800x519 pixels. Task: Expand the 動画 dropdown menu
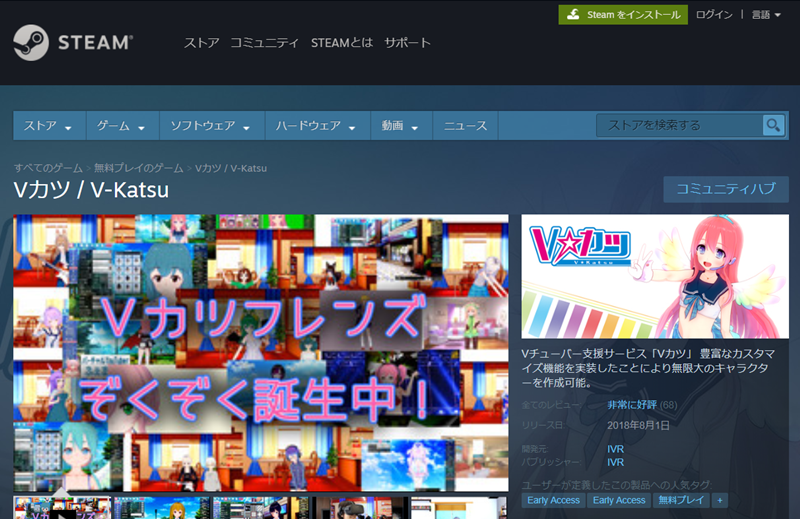click(x=401, y=126)
